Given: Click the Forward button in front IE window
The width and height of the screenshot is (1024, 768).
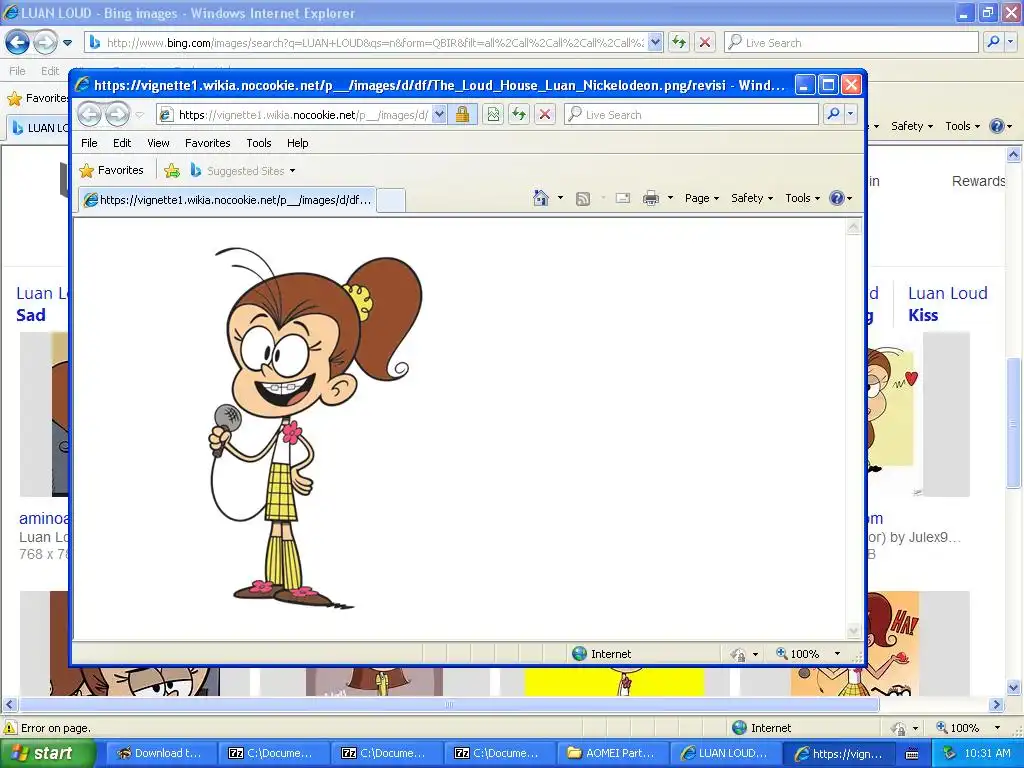Looking at the screenshot, I should click(x=118, y=114).
